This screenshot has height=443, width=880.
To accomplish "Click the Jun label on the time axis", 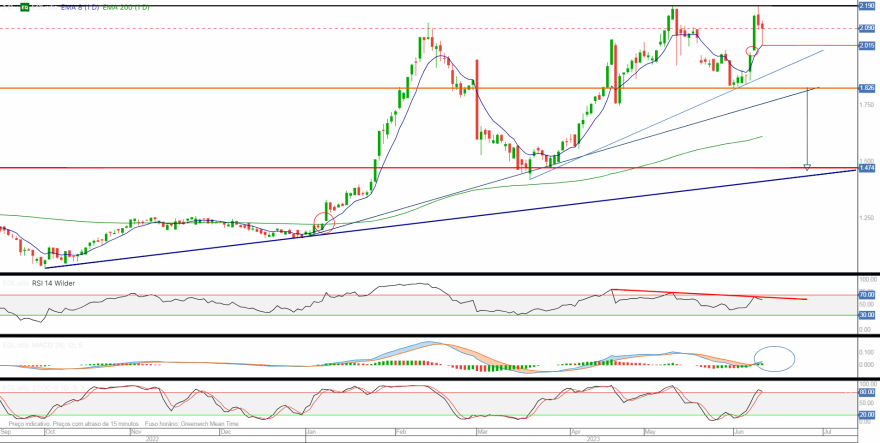I will [x=737, y=432].
